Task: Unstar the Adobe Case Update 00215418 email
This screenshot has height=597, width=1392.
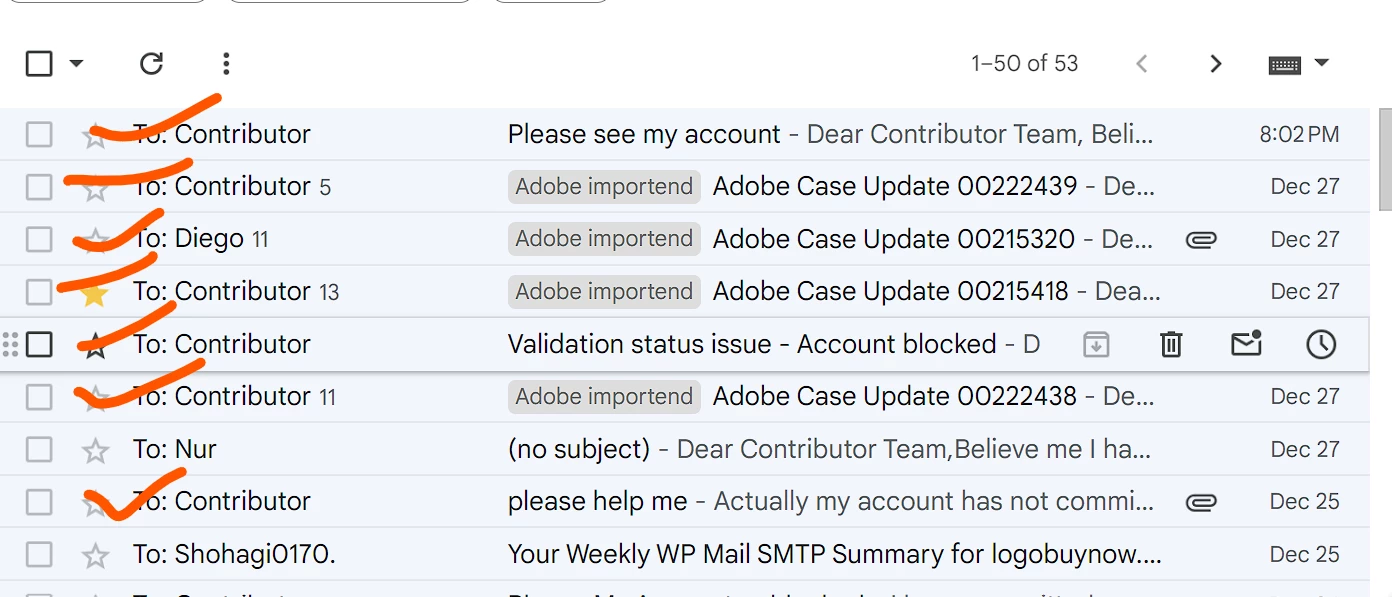Action: [95, 293]
